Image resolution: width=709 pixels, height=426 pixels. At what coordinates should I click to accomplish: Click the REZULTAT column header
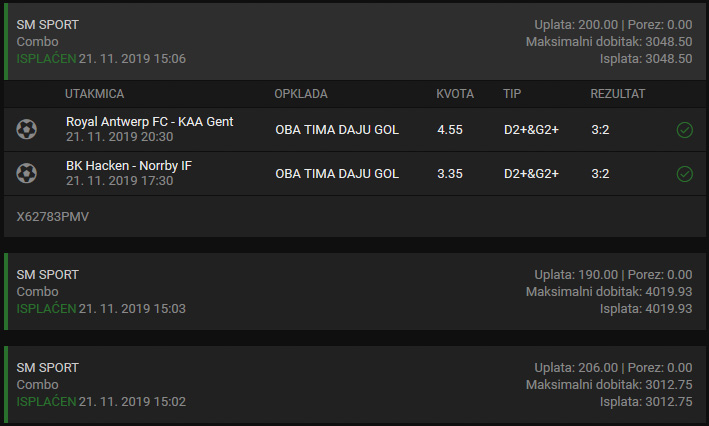(618, 94)
